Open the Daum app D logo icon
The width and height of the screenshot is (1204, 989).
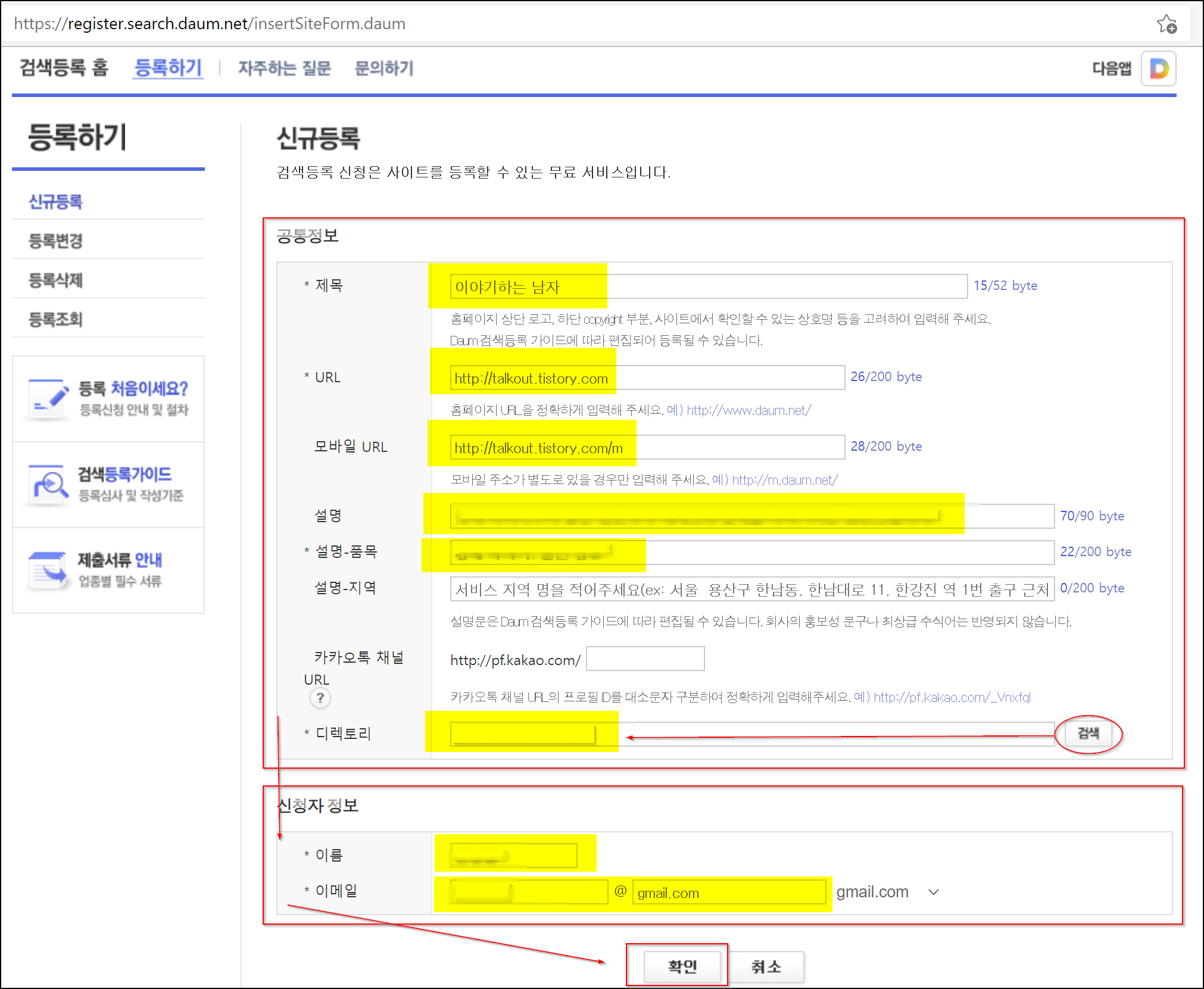(x=1158, y=68)
